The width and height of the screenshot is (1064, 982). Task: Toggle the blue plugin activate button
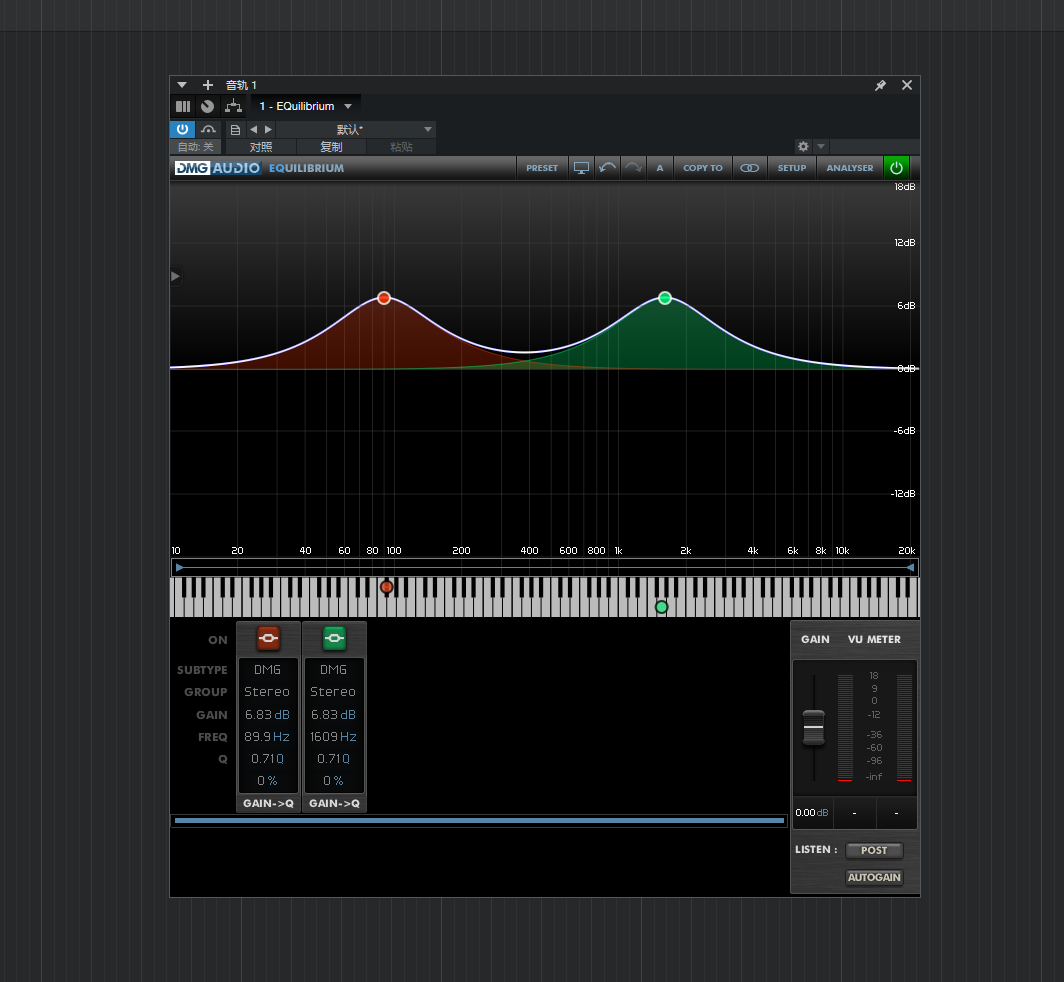pos(182,129)
